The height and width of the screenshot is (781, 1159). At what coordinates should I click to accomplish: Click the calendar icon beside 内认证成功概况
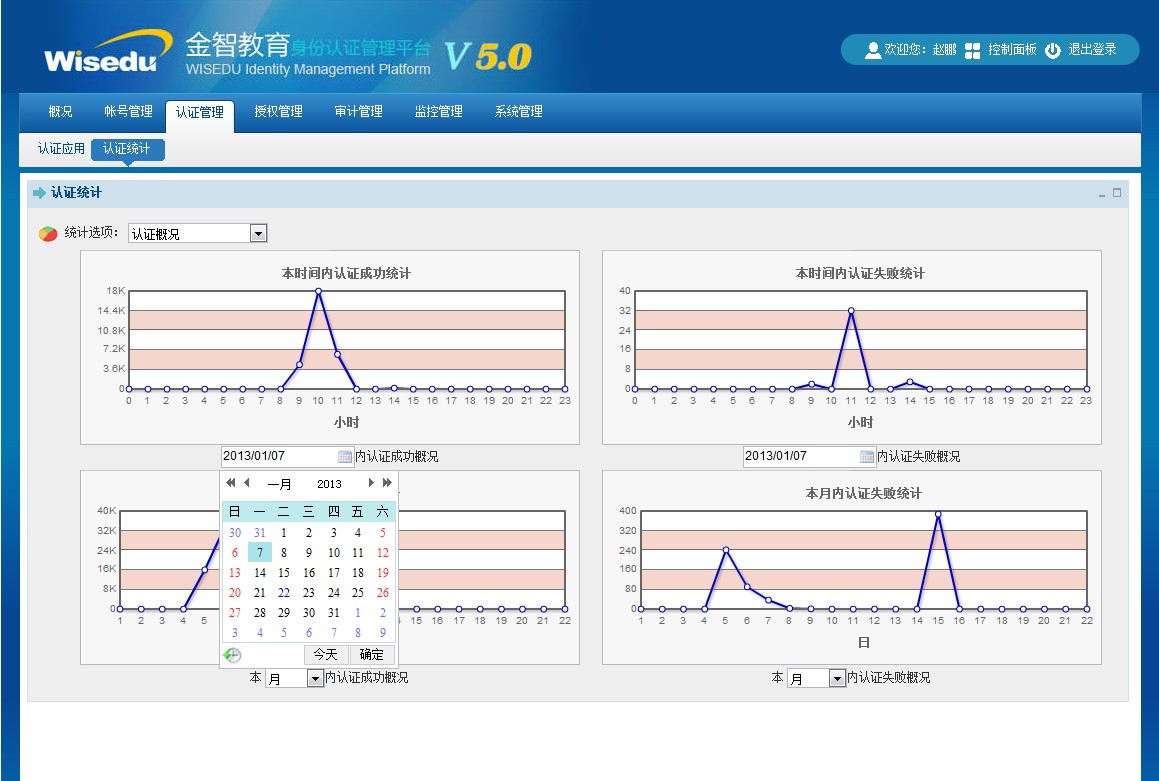(x=345, y=457)
